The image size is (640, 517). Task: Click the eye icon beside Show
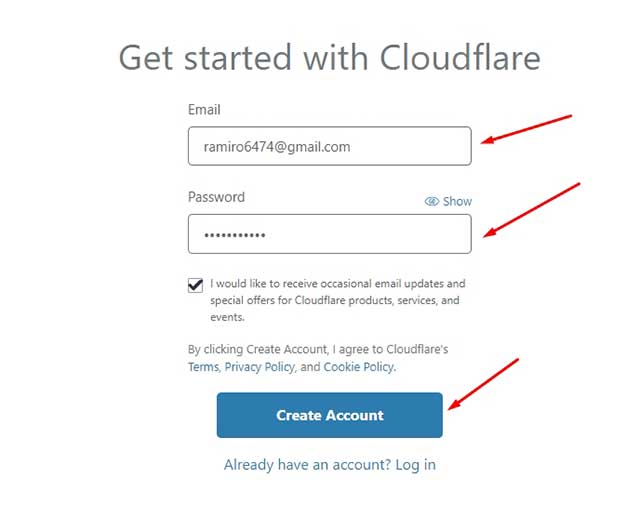coord(432,201)
